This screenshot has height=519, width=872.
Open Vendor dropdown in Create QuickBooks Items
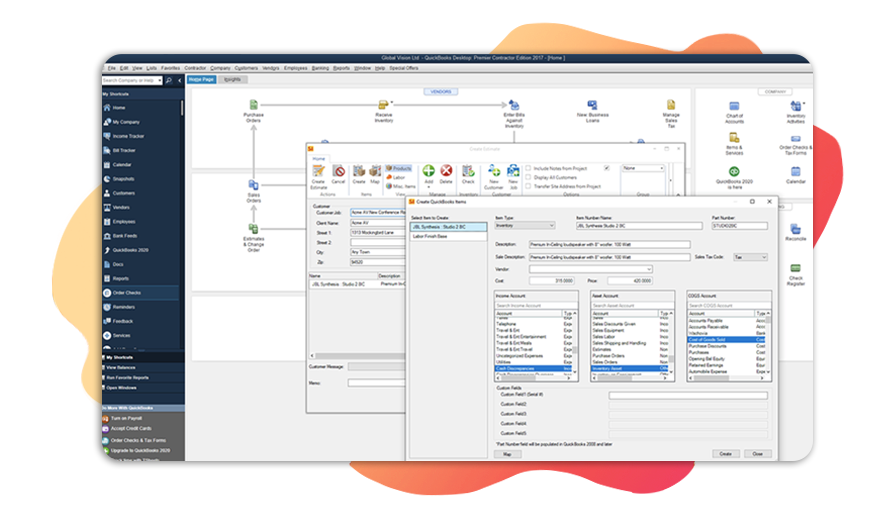pos(590,269)
